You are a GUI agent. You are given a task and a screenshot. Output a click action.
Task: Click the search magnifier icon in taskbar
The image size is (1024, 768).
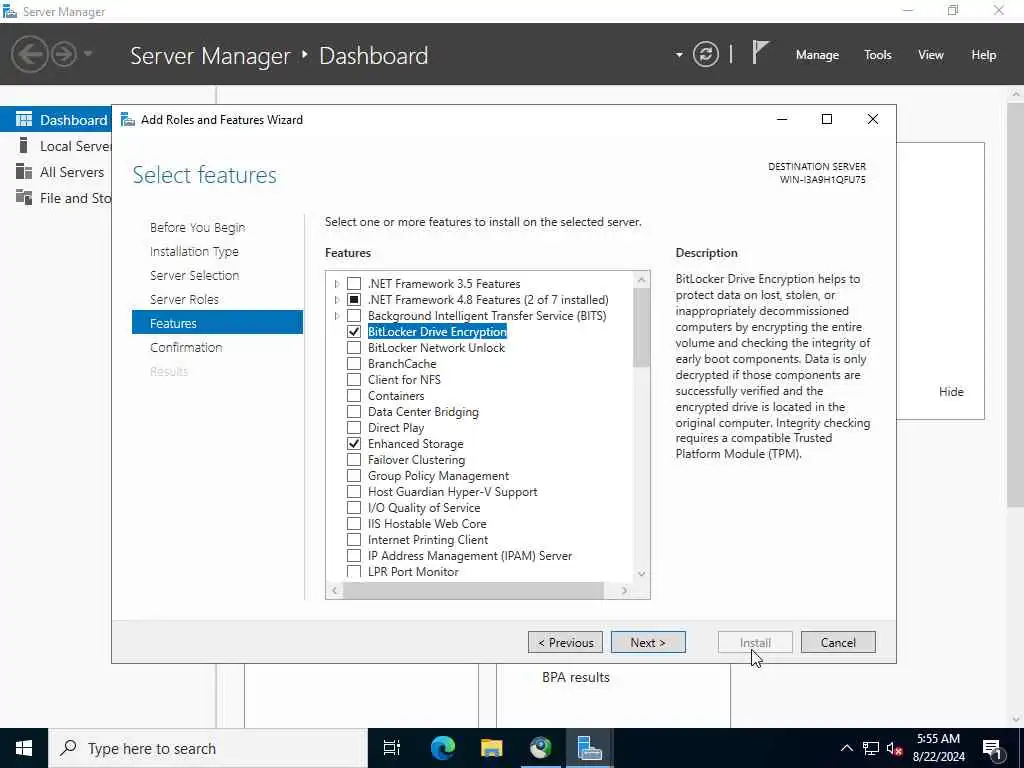[x=69, y=748]
